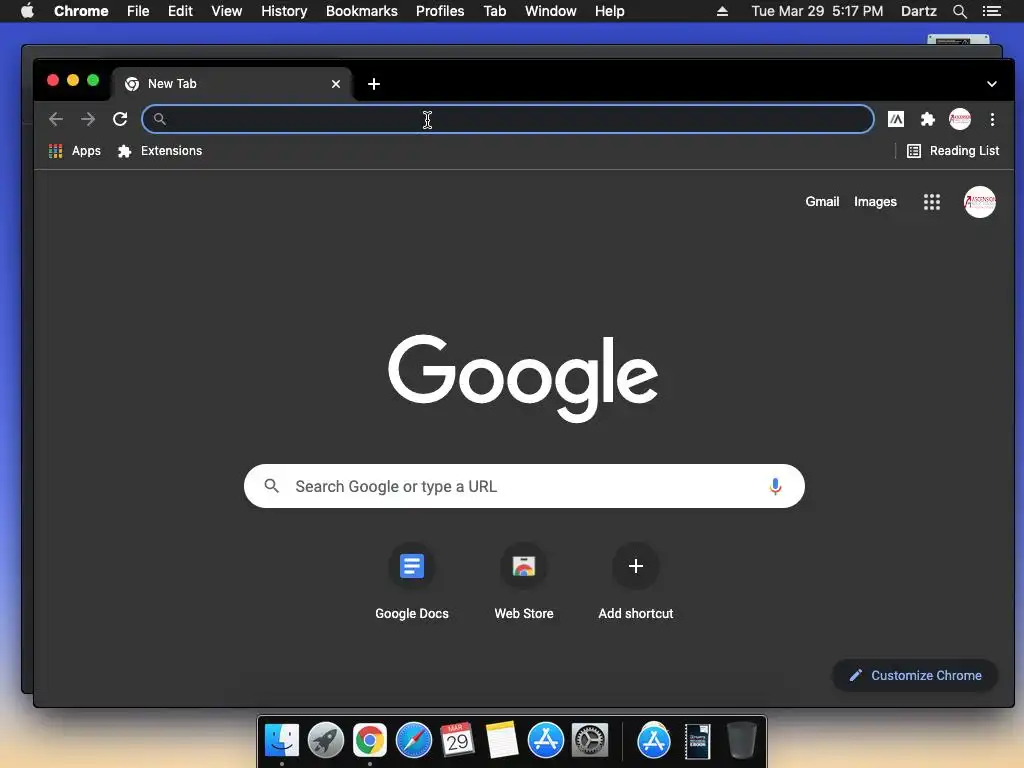
Task: Open the Help menu
Action: [609, 11]
